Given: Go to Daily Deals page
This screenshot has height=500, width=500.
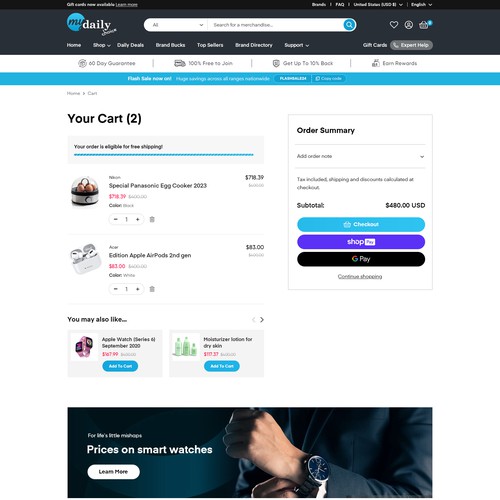Looking at the screenshot, I should tap(130, 45).
